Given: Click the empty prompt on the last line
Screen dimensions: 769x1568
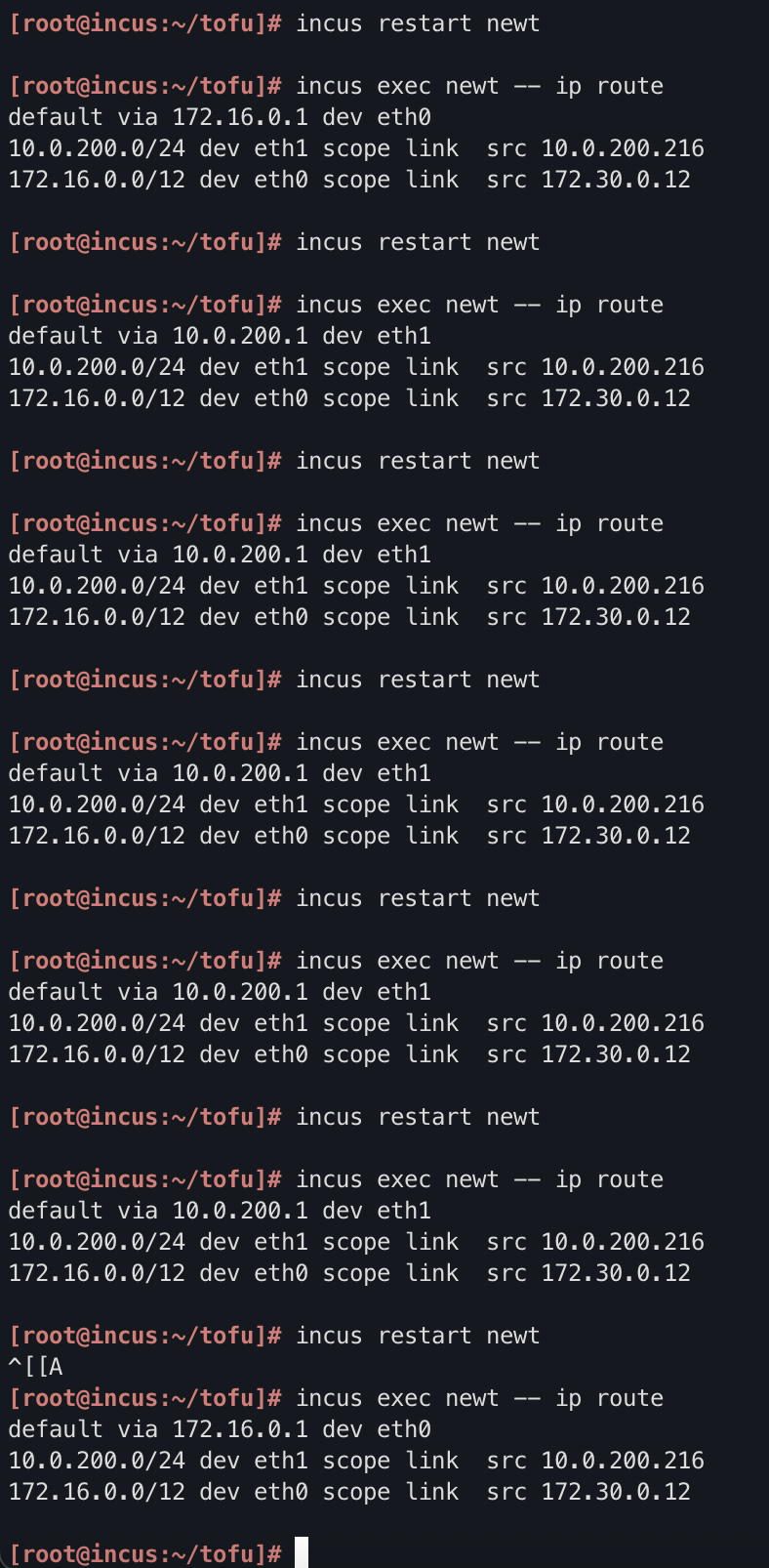Looking at the screenshot, I should (145, 1553).
